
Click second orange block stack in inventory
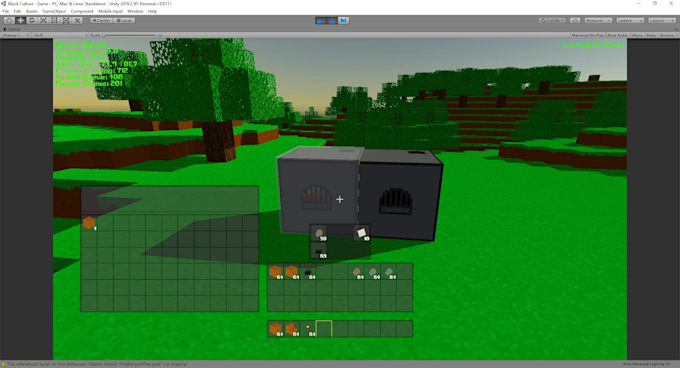(x=291, y=272)
